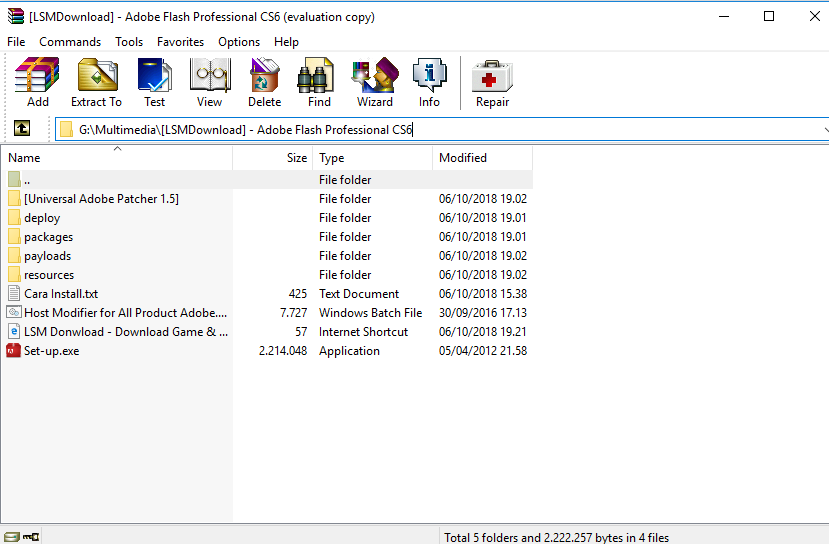
Task: Open the Help menu
Action: point(286,42)
